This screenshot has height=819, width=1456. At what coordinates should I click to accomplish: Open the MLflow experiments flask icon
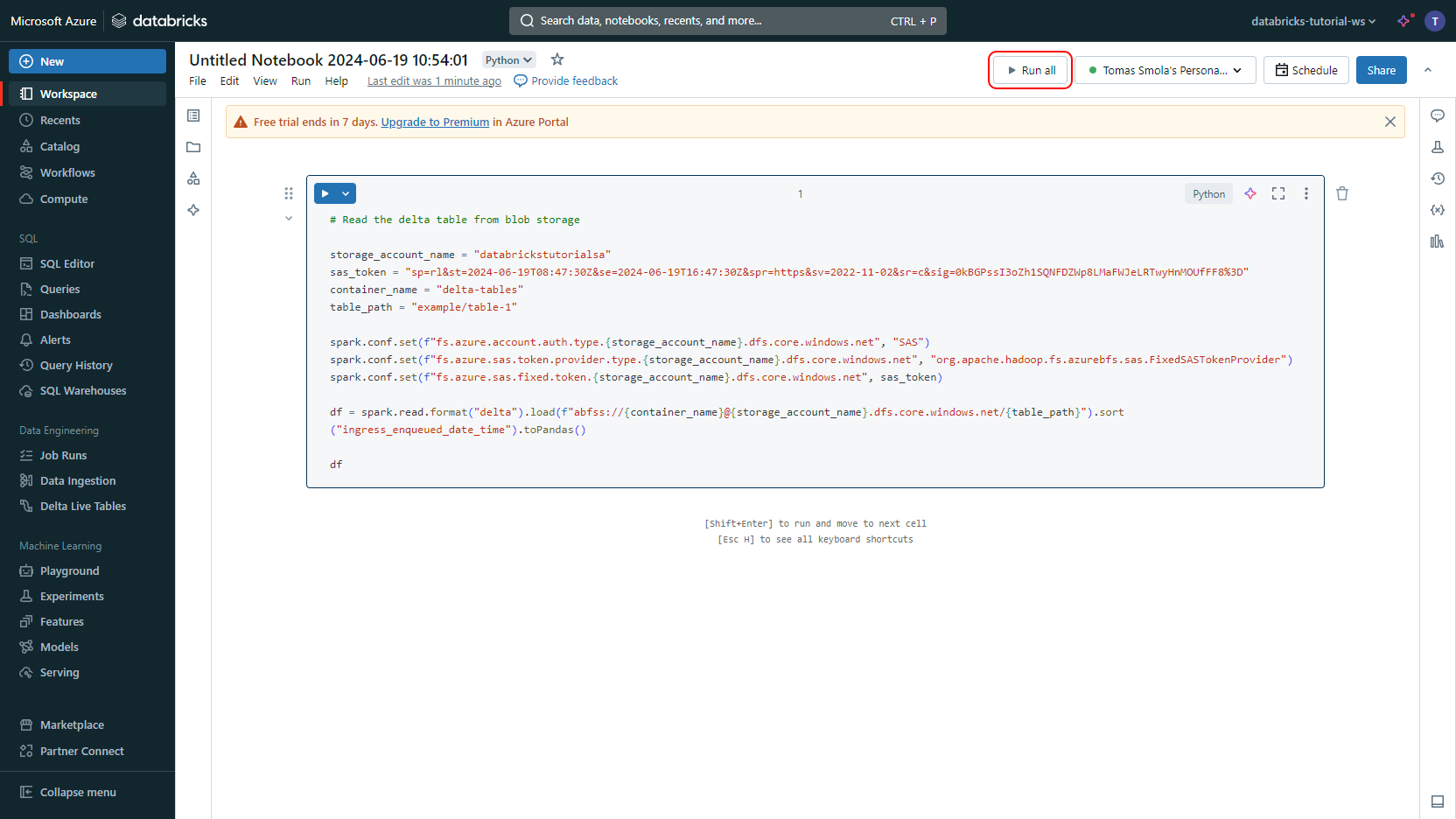[x=1438, y=147]
